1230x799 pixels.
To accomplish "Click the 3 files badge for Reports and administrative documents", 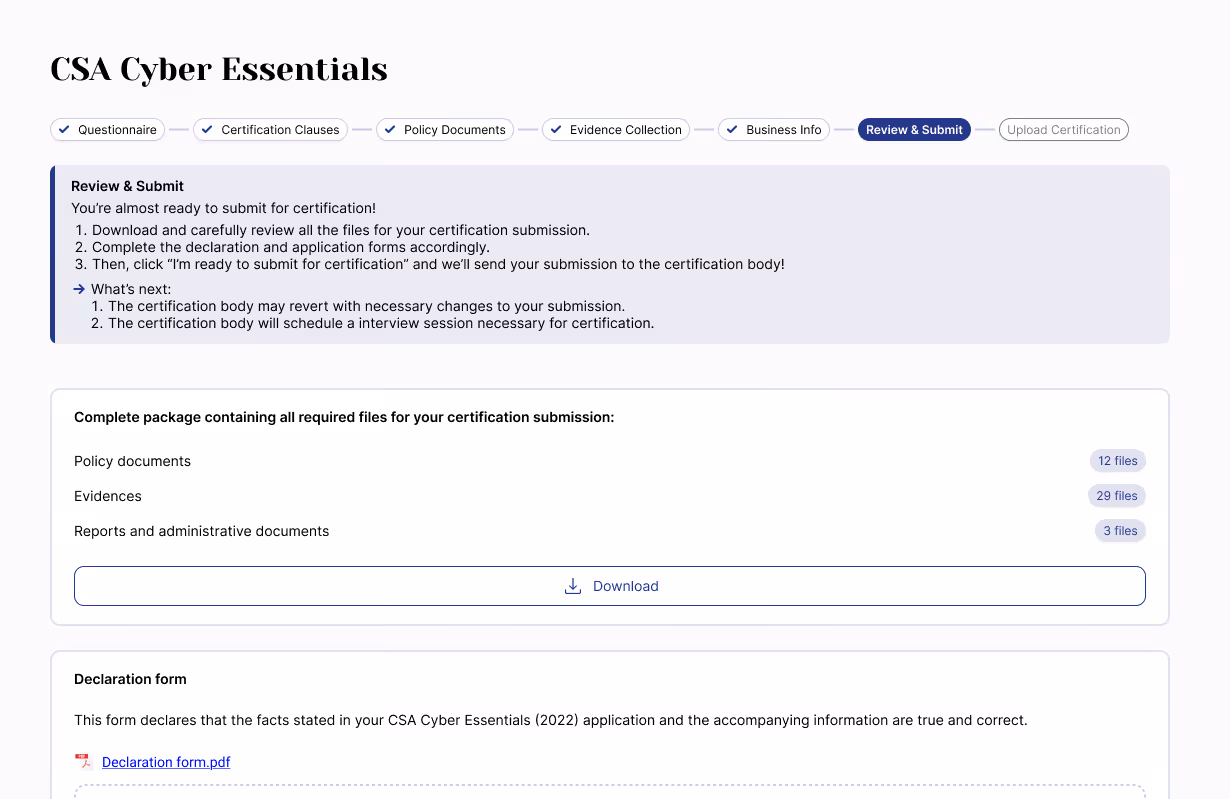I will 1119,530.
